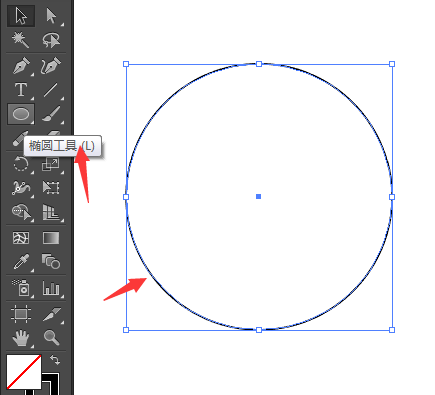Select the Blend tool
Viewport: 435px width, 395px height.
pos(51,262)
